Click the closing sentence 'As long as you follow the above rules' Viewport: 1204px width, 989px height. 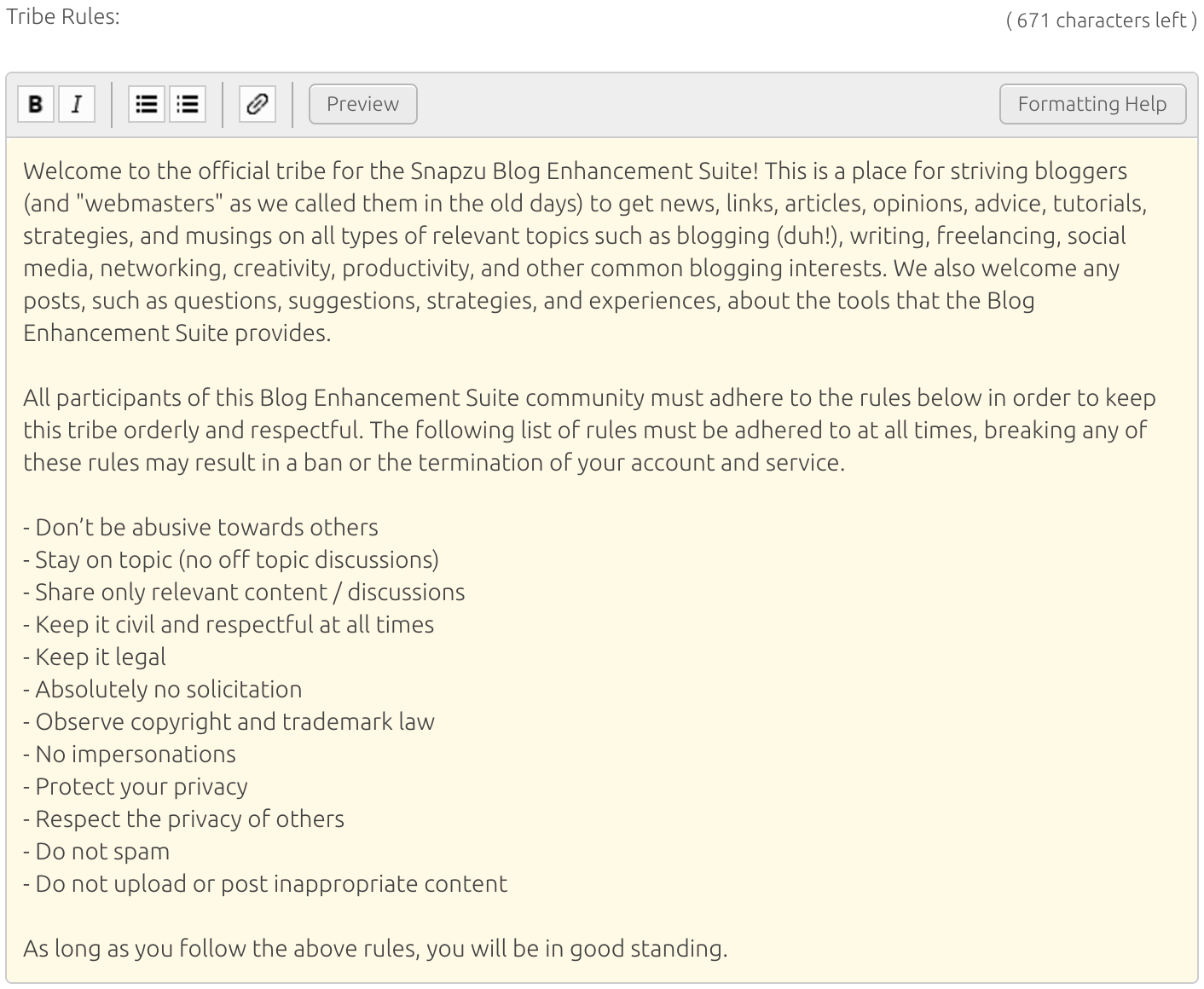(x=375, y=948)
